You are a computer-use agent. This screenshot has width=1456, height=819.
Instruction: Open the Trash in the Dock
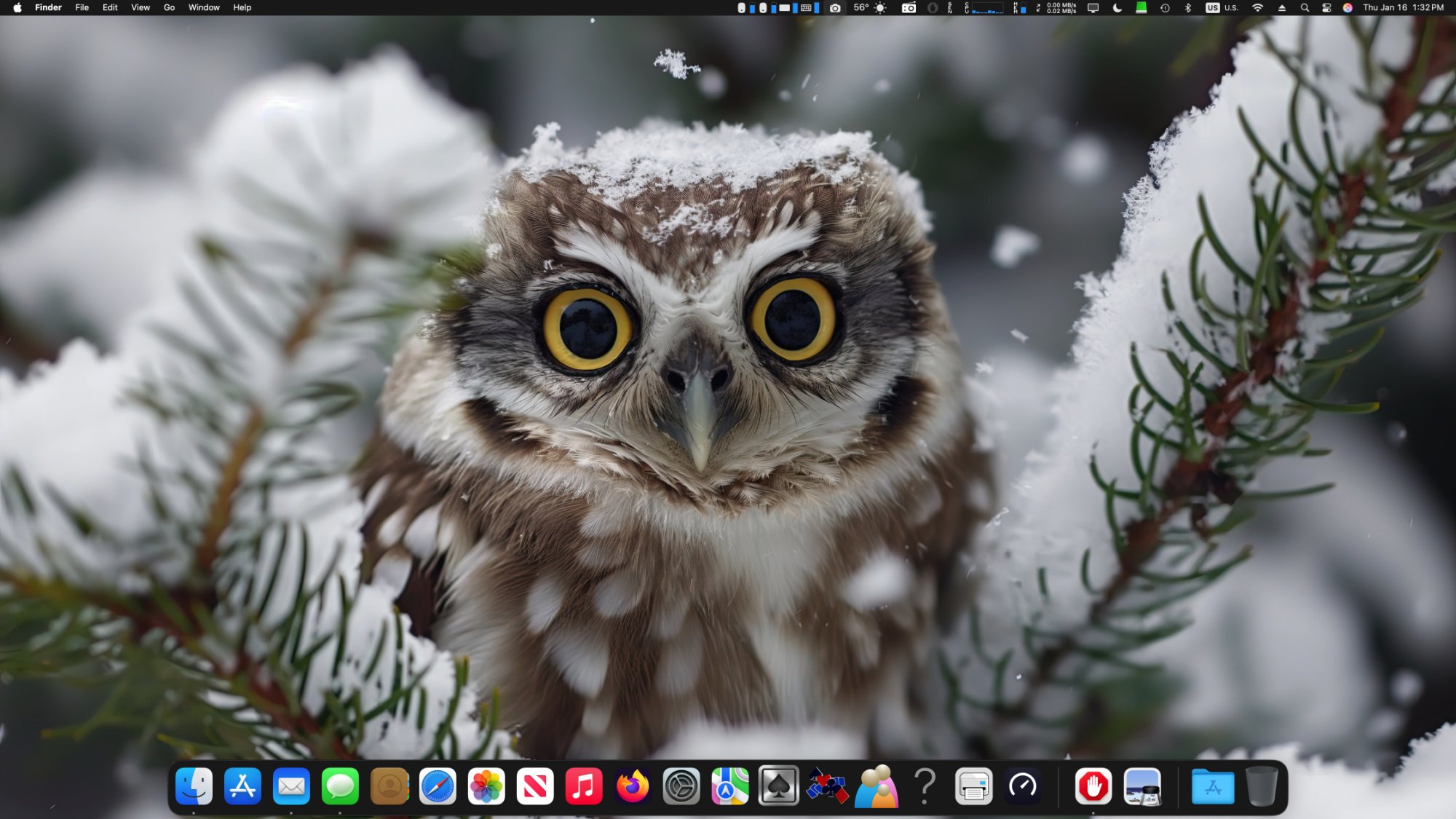tap(1262, 786)
